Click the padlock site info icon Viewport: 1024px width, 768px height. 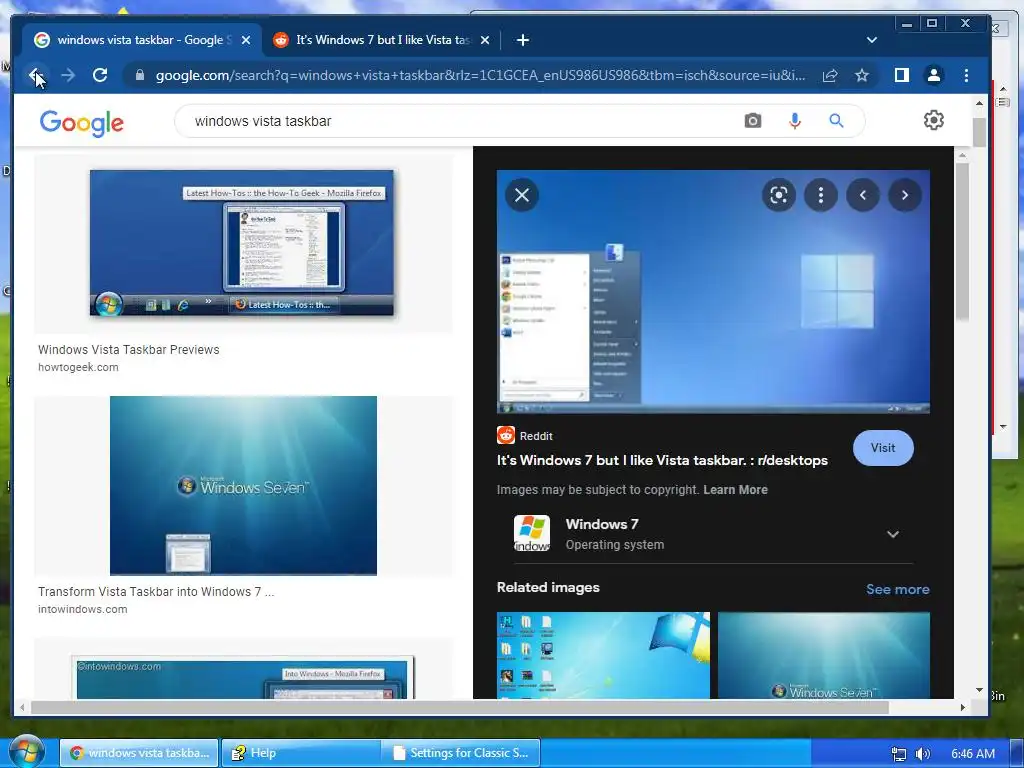(x=140, y=75)
